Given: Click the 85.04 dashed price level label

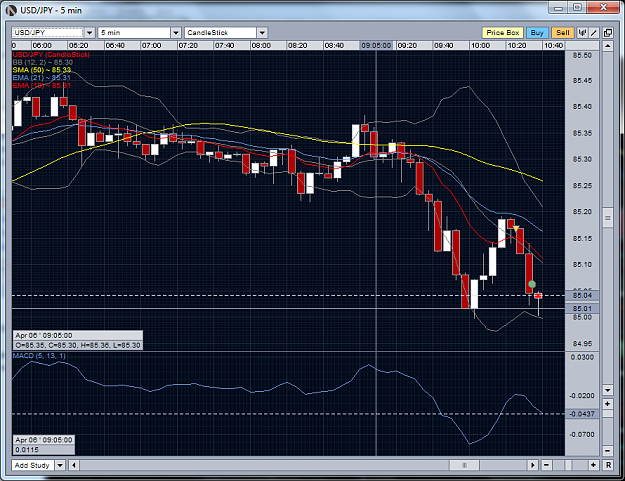Looking at the screenshot, I should pos(582,295).
